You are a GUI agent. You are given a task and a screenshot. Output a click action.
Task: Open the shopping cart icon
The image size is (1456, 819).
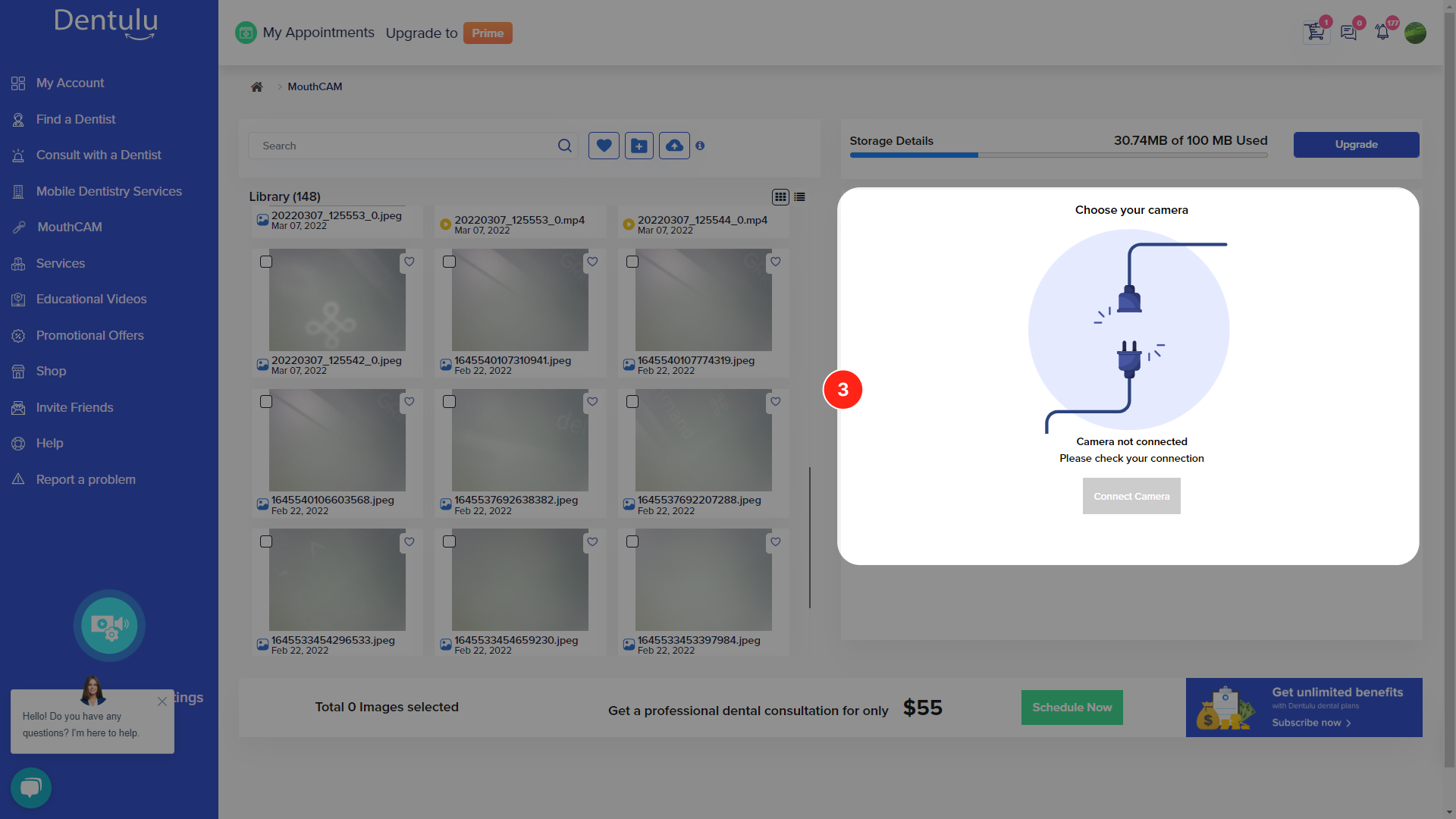click(1316, 33)
